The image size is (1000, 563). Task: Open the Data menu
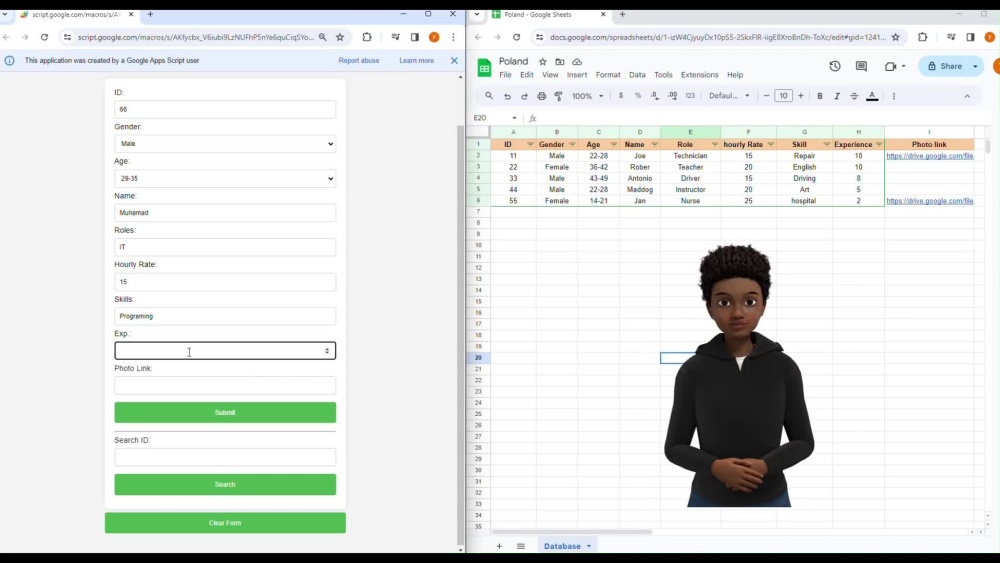[637, 75]
